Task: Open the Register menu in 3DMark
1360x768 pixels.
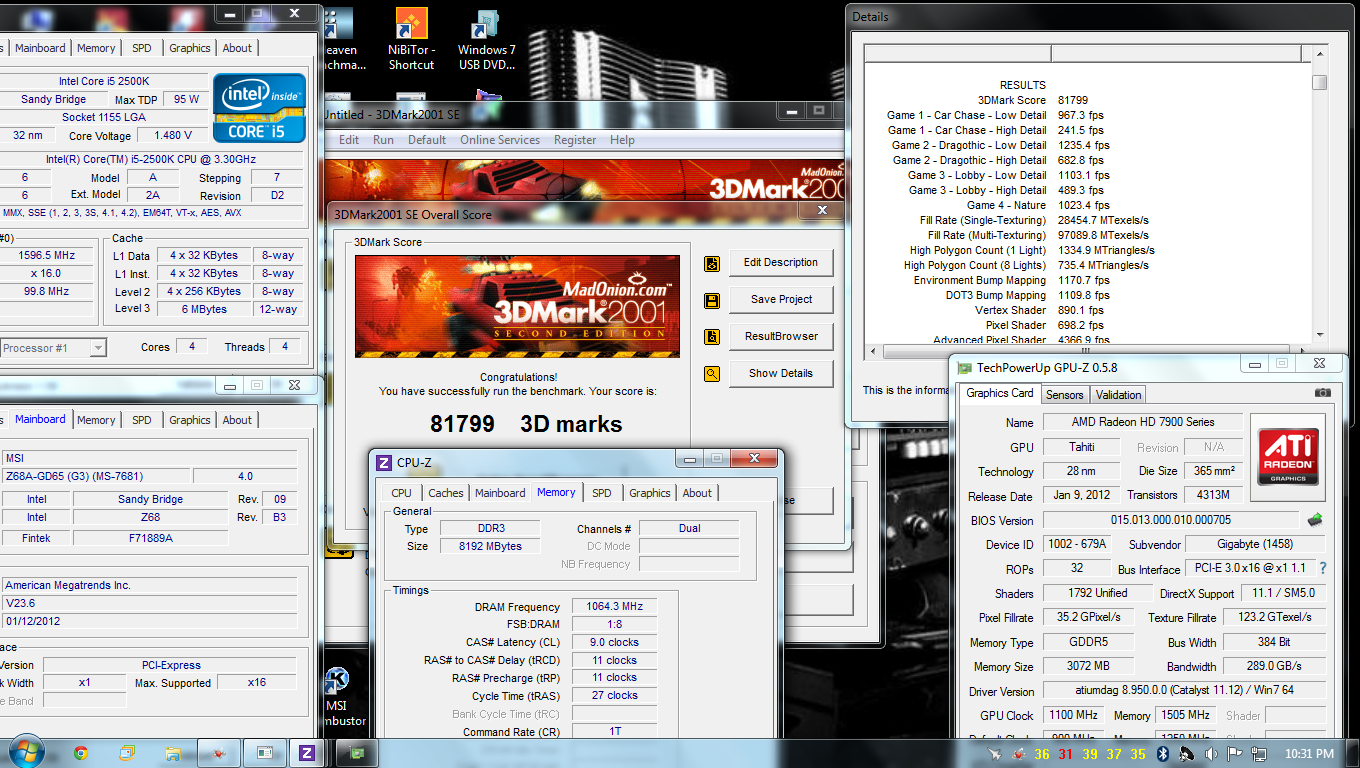Action: pyautogui.click(x=575, y=140)
